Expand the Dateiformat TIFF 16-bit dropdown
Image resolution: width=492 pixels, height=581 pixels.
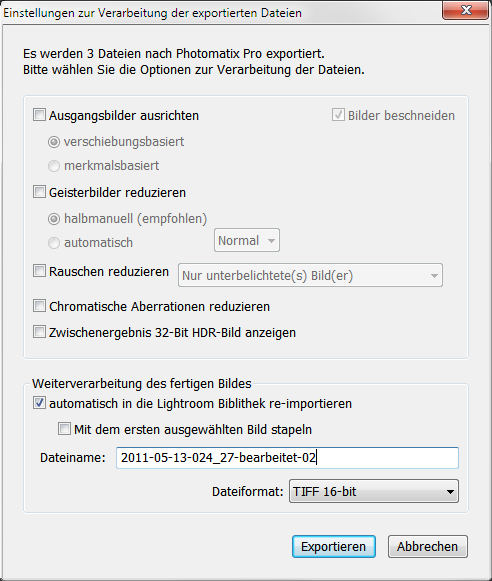point(374,491)
